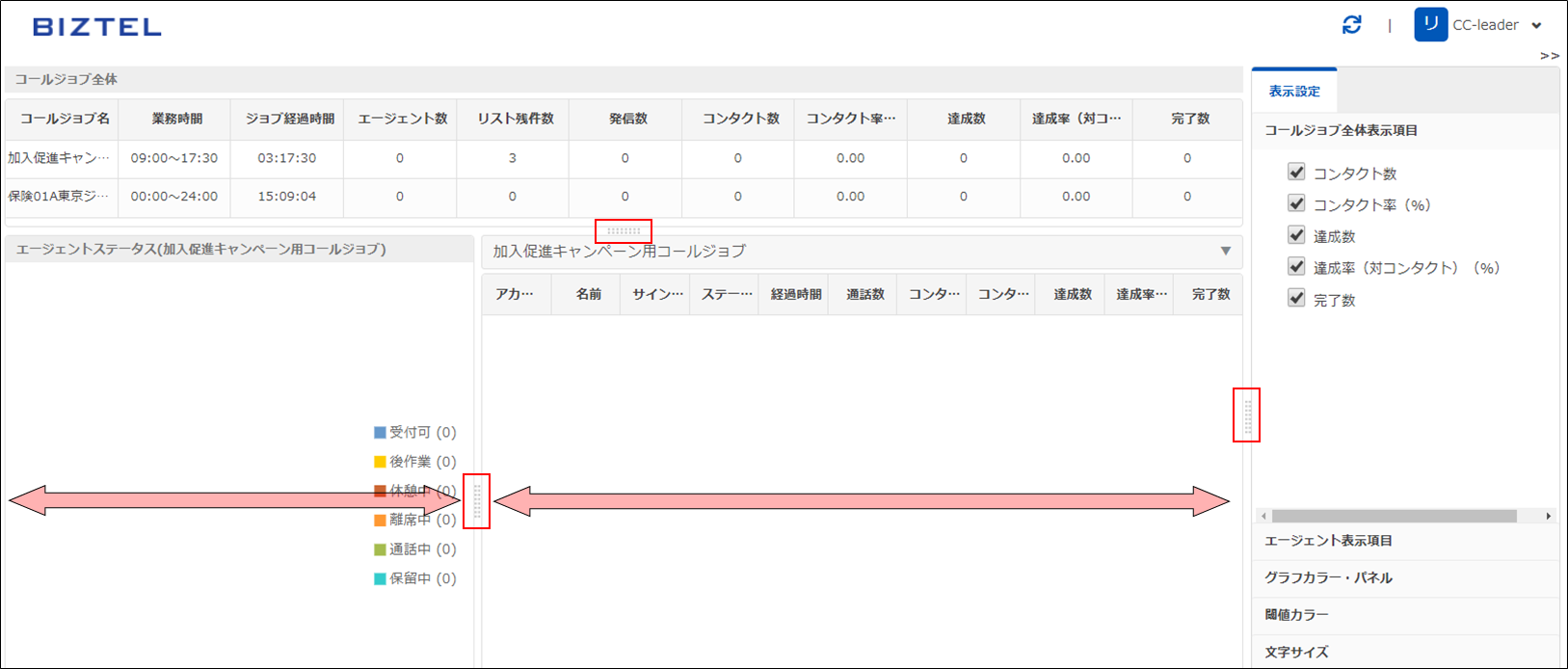This screenshot has height=669, width=1568.
Task: Disable the 達成数 checkbox
Action: [1296, 236]
